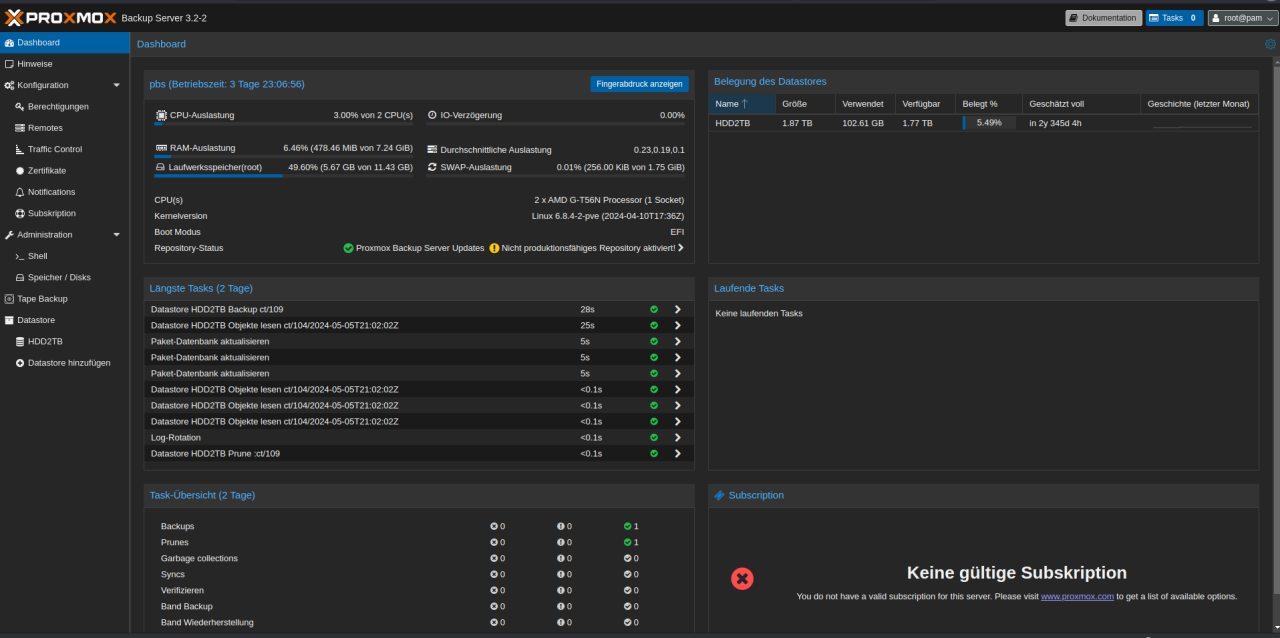The image size is (1280, 638).
Task: Click the Syncs warning count icon
Action: click(x=561, y=574)
